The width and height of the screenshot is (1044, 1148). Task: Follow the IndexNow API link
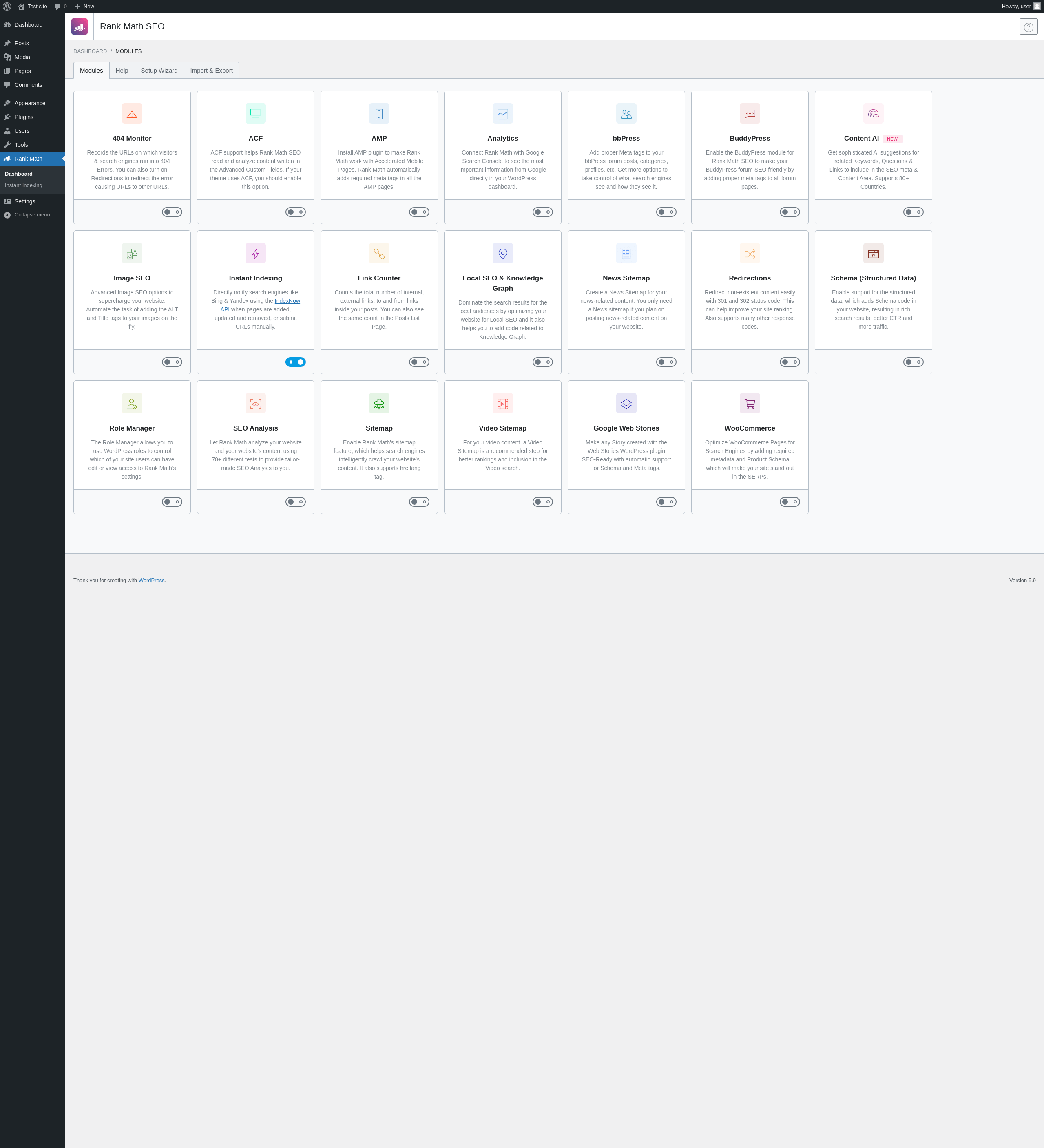287,301
